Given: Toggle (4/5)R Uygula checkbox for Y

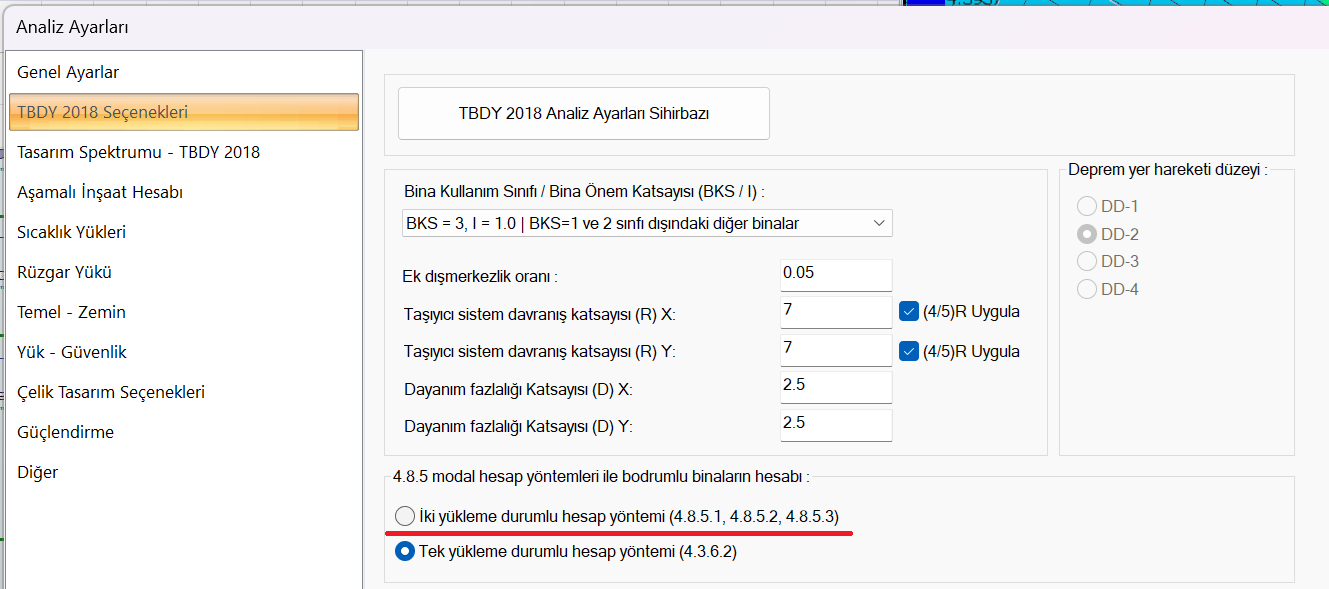Looking at the screenshot, I should 909,351.
